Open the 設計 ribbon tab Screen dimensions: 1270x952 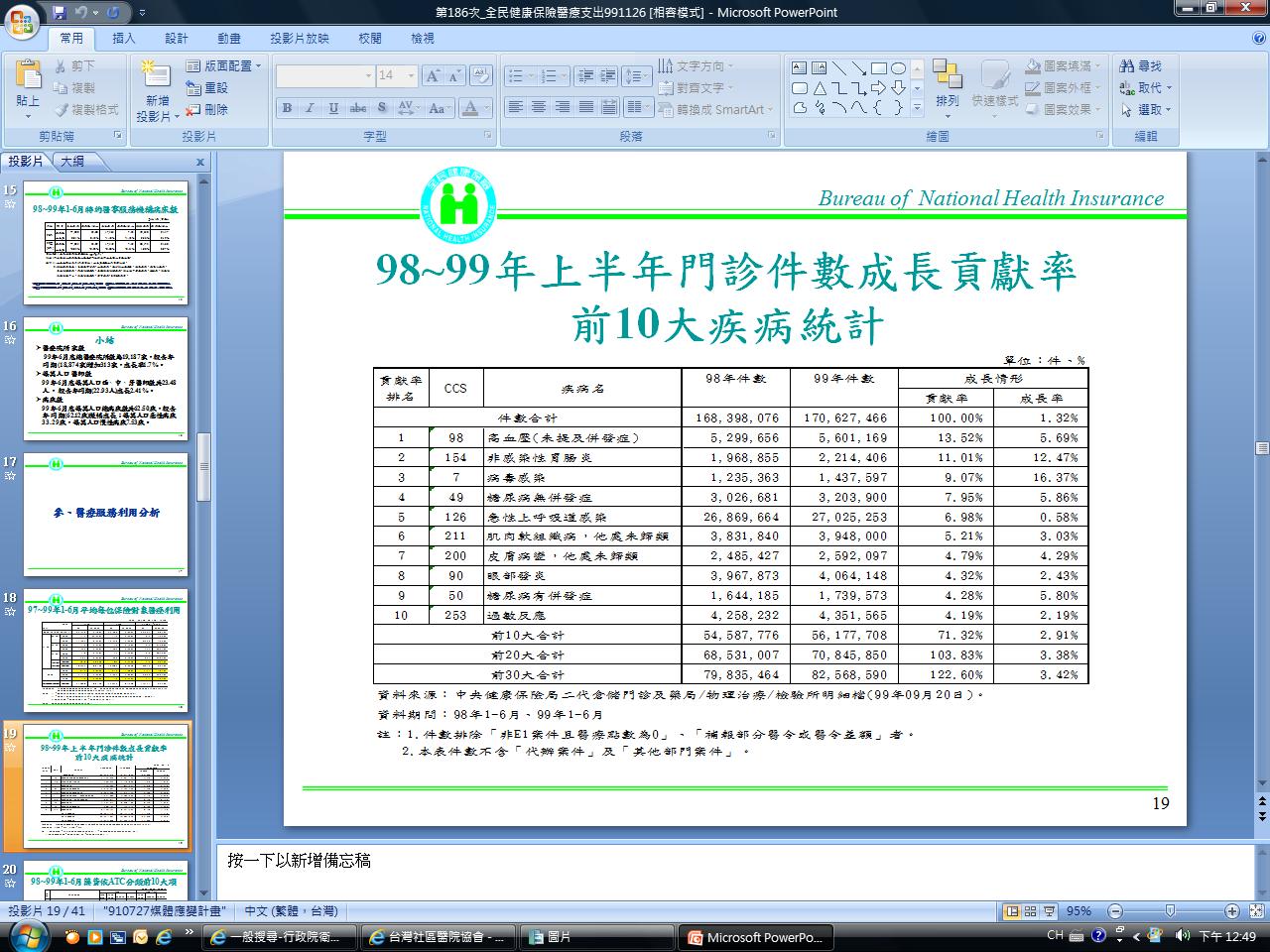click(177, 38)
